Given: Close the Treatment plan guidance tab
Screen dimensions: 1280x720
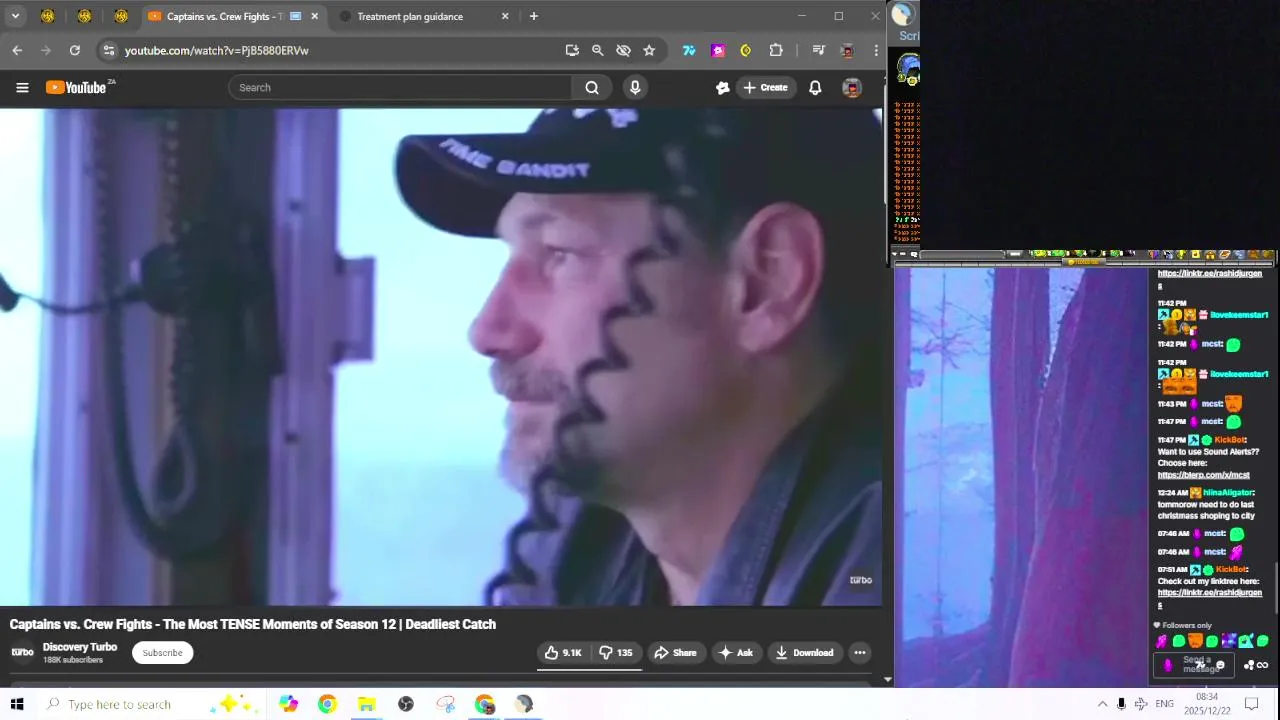Looking at the screenshot, I should [x=505, y=16].
